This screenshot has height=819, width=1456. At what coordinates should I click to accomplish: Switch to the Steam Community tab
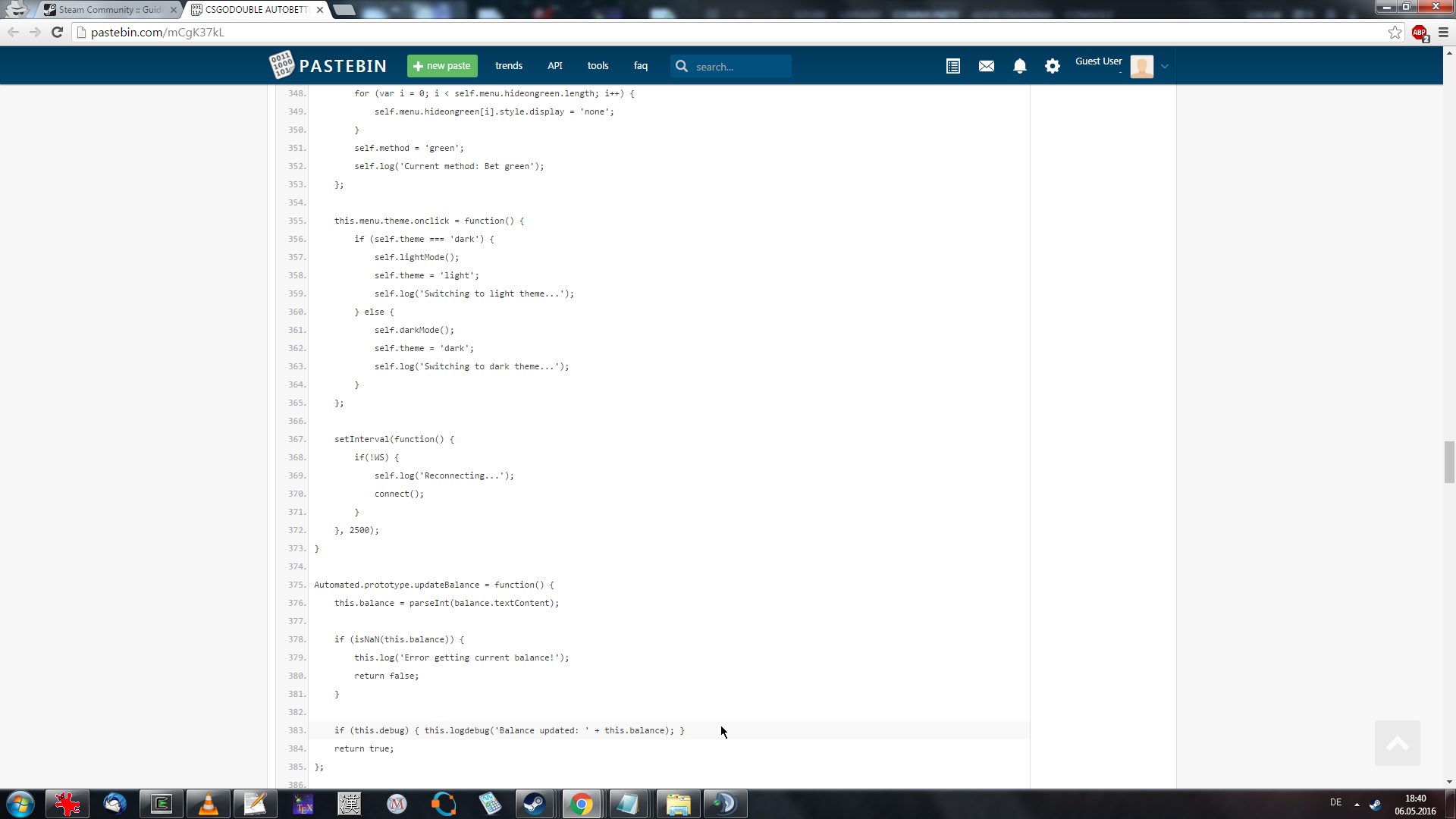pyautogui.click(x=110, y=10)
